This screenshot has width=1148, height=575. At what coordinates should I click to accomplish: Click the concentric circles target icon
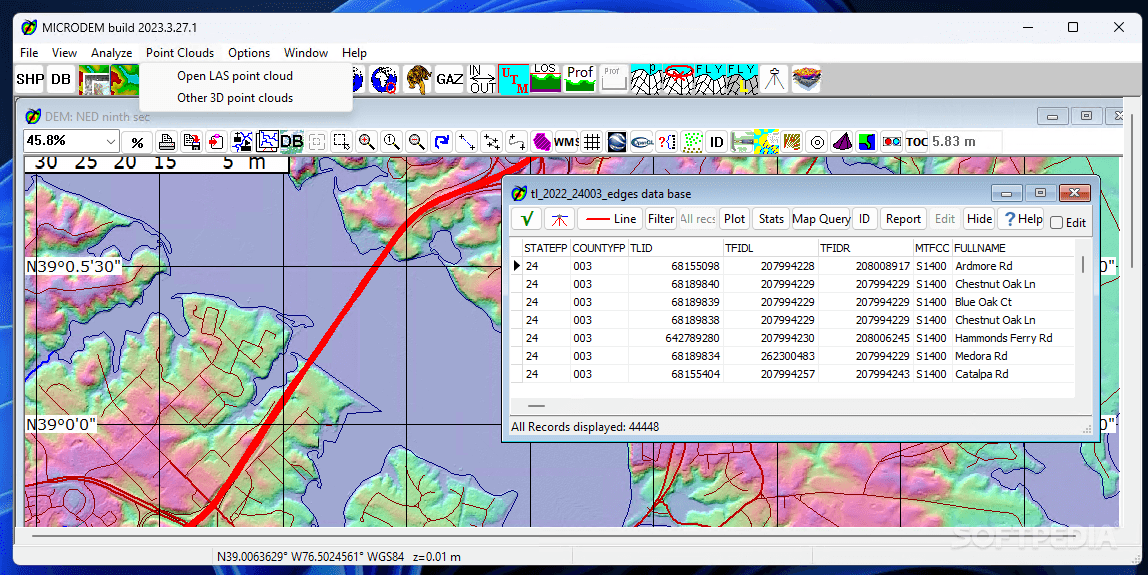[x=817, y=141]
